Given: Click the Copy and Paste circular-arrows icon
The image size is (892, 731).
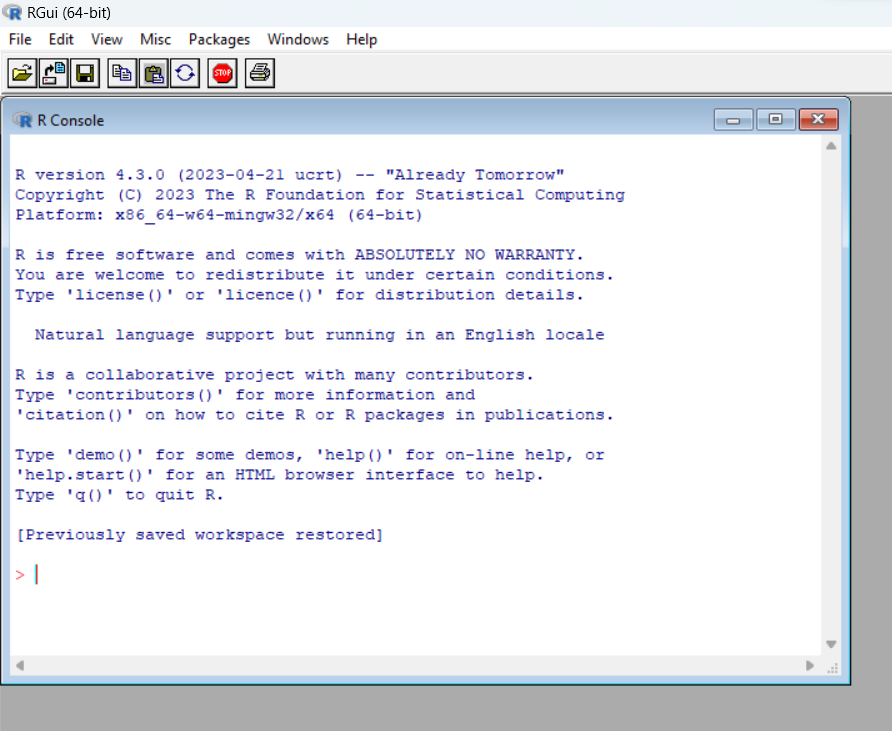Looking at the screenshot, I should point(185,73).
